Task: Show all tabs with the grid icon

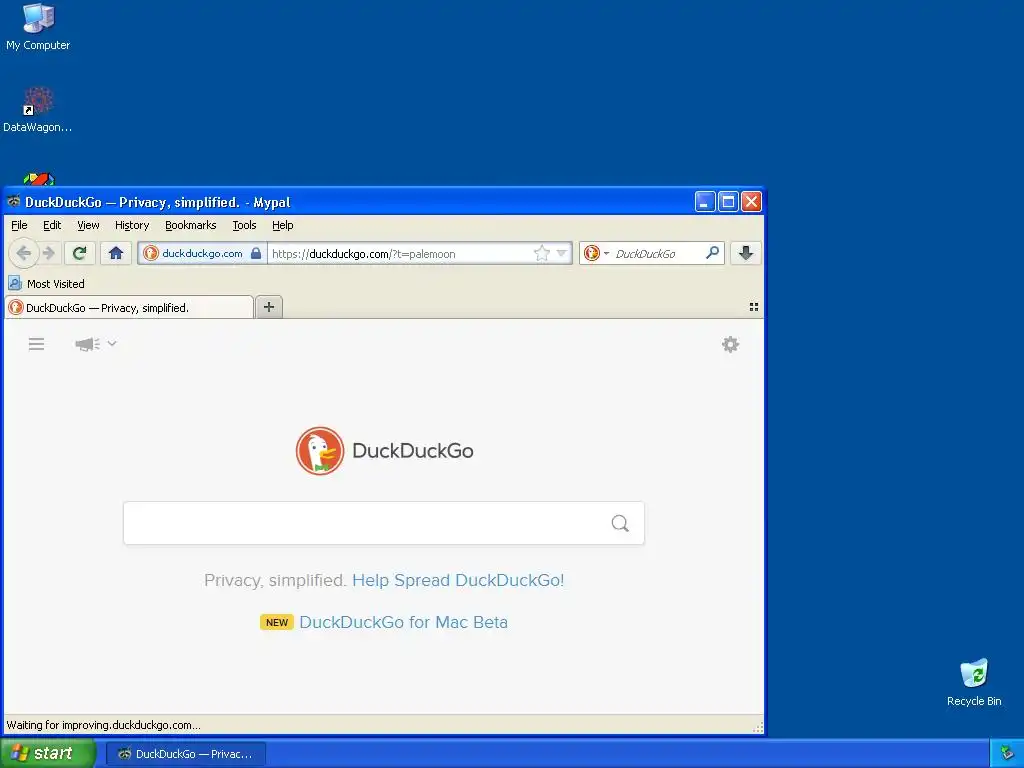Action: [754, 307]
